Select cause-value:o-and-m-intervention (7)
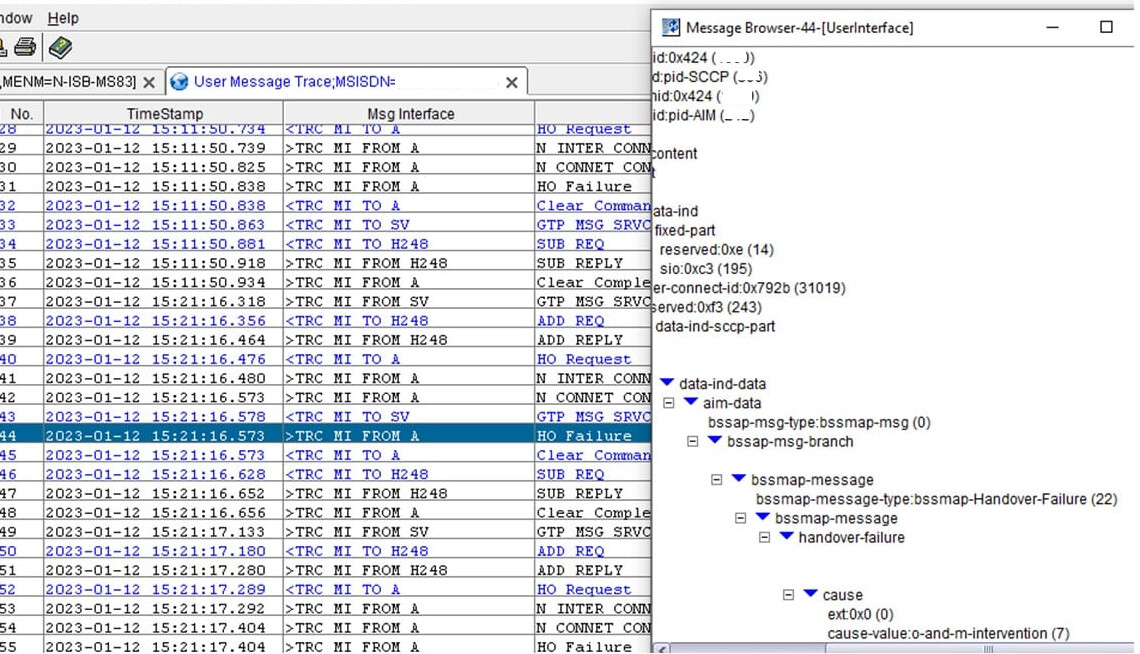 point(948,634)
